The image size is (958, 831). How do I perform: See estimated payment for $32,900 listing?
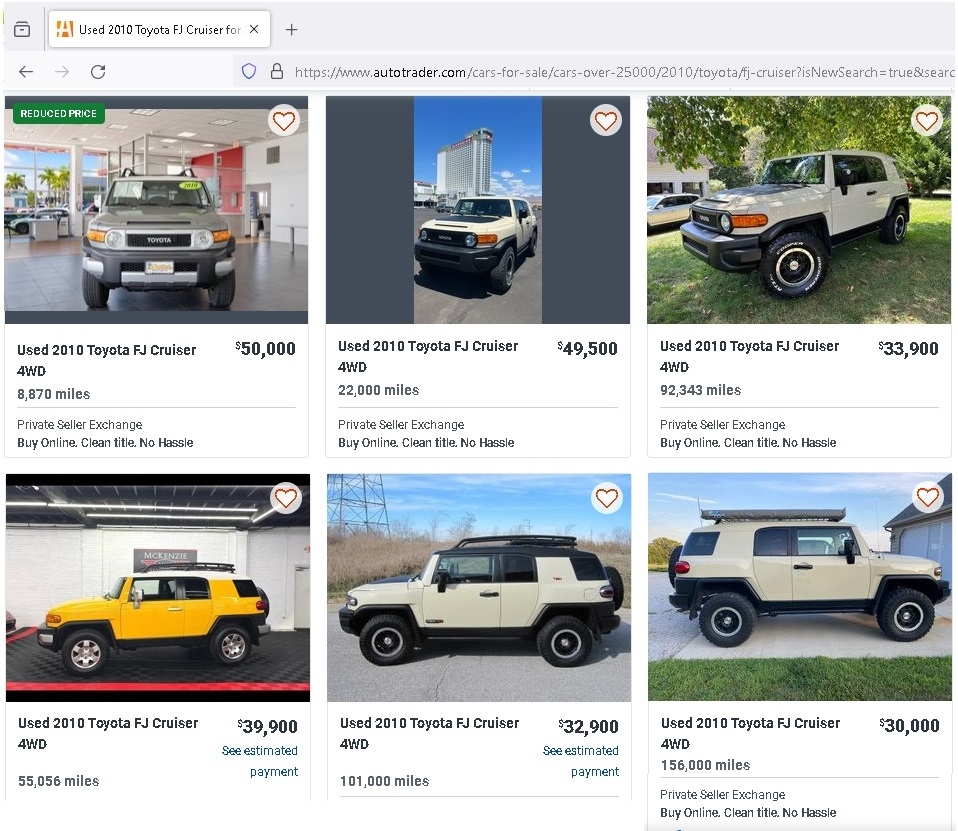pos(581,761)
